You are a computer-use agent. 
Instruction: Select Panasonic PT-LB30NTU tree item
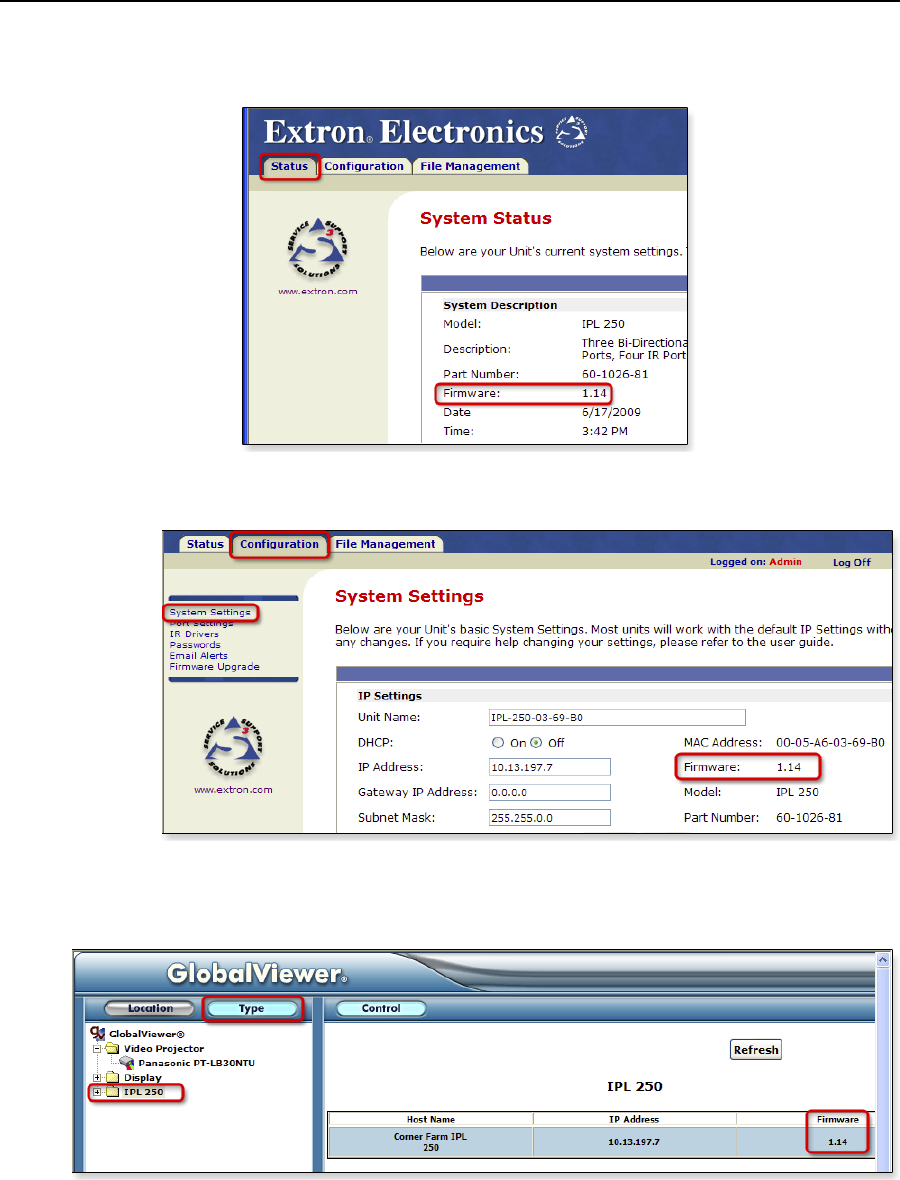click(196, 1063)
